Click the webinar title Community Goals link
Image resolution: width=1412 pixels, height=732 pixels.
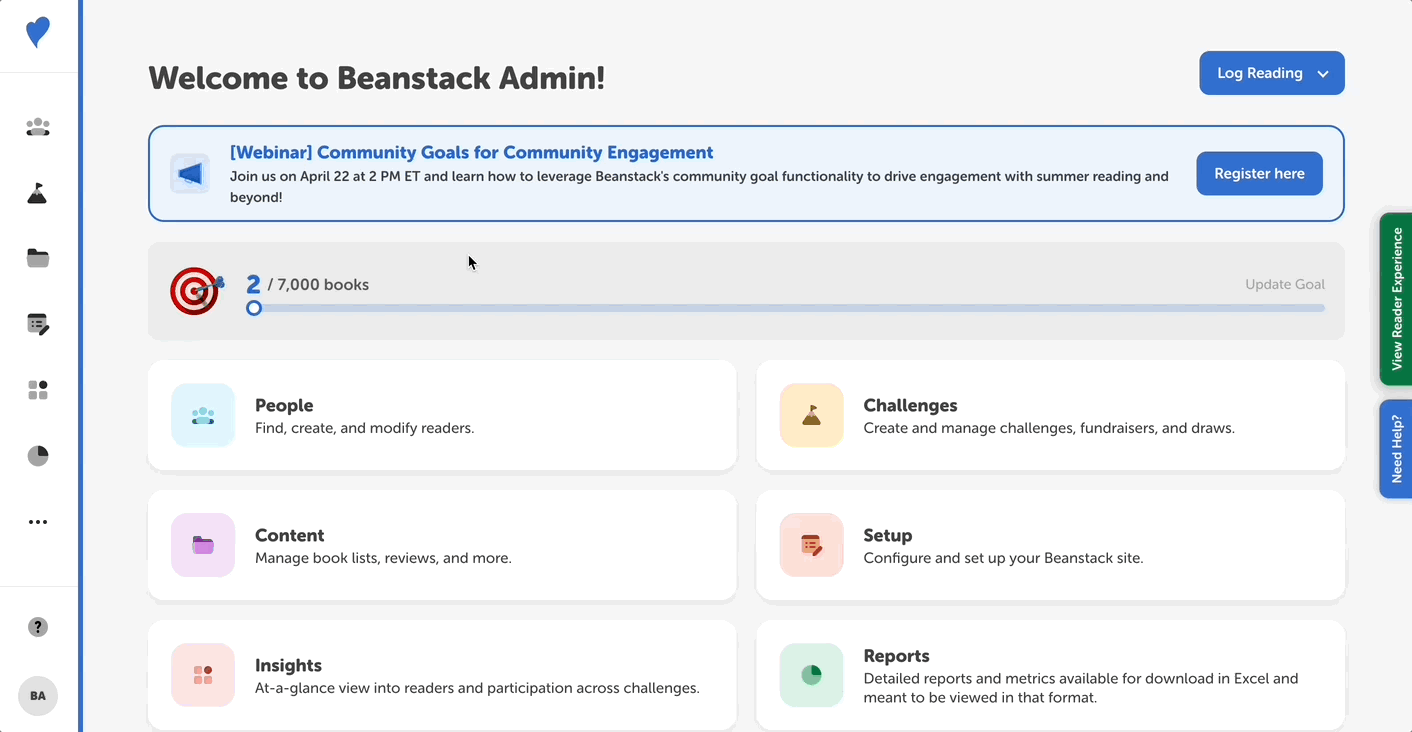[x=471, y=152]
